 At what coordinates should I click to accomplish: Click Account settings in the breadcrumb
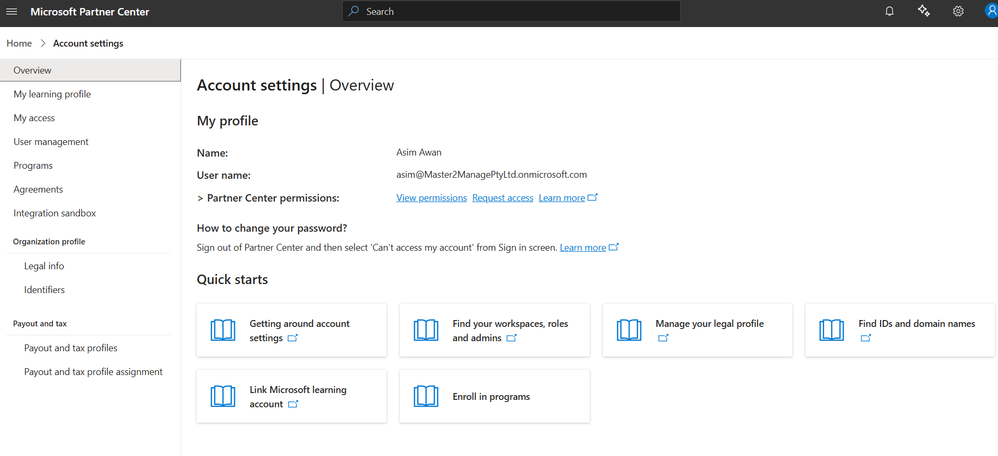tap(88, 43)
